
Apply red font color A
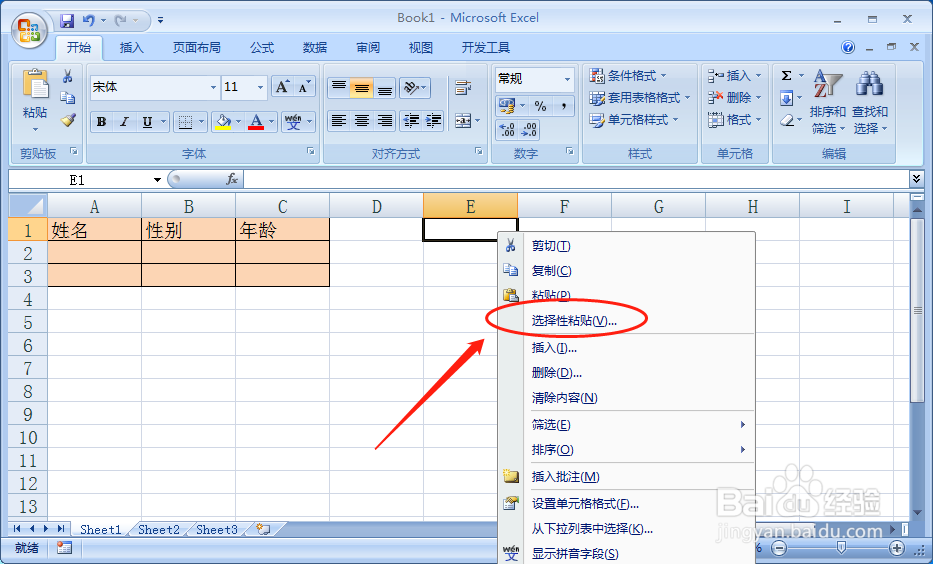click(256, 122)
